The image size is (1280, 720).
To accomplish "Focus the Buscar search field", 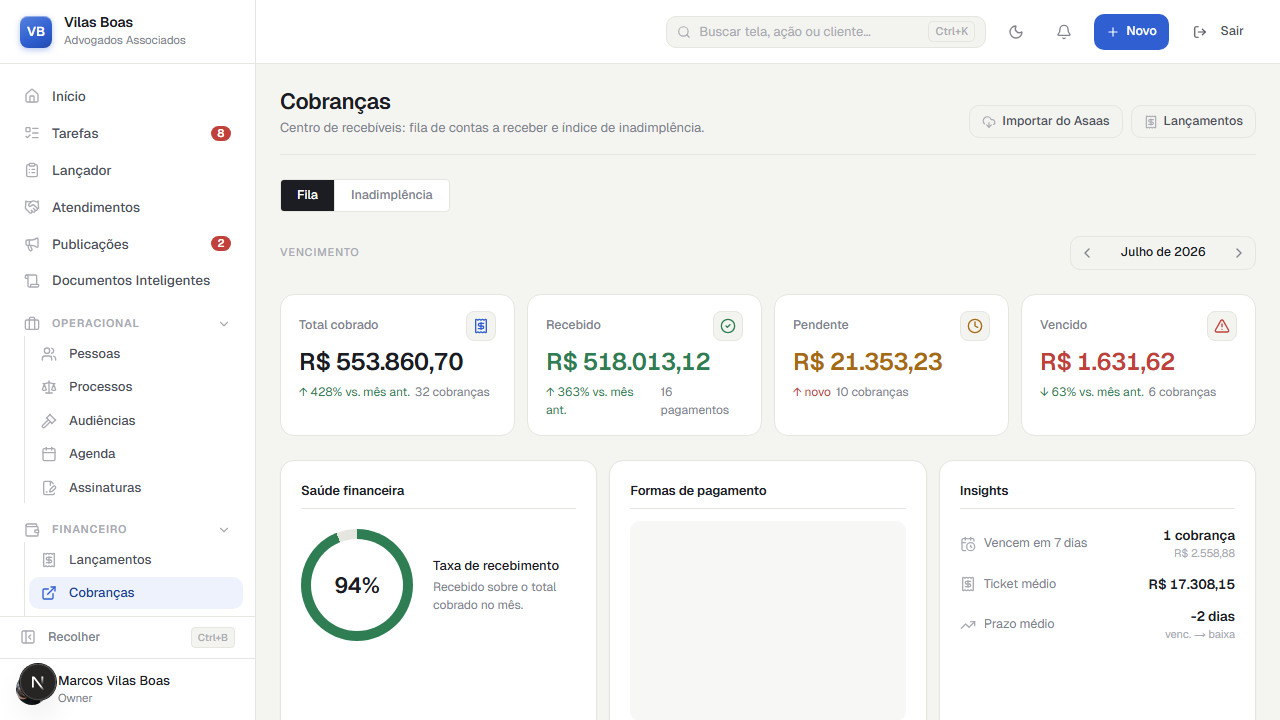I will [826, 32].
